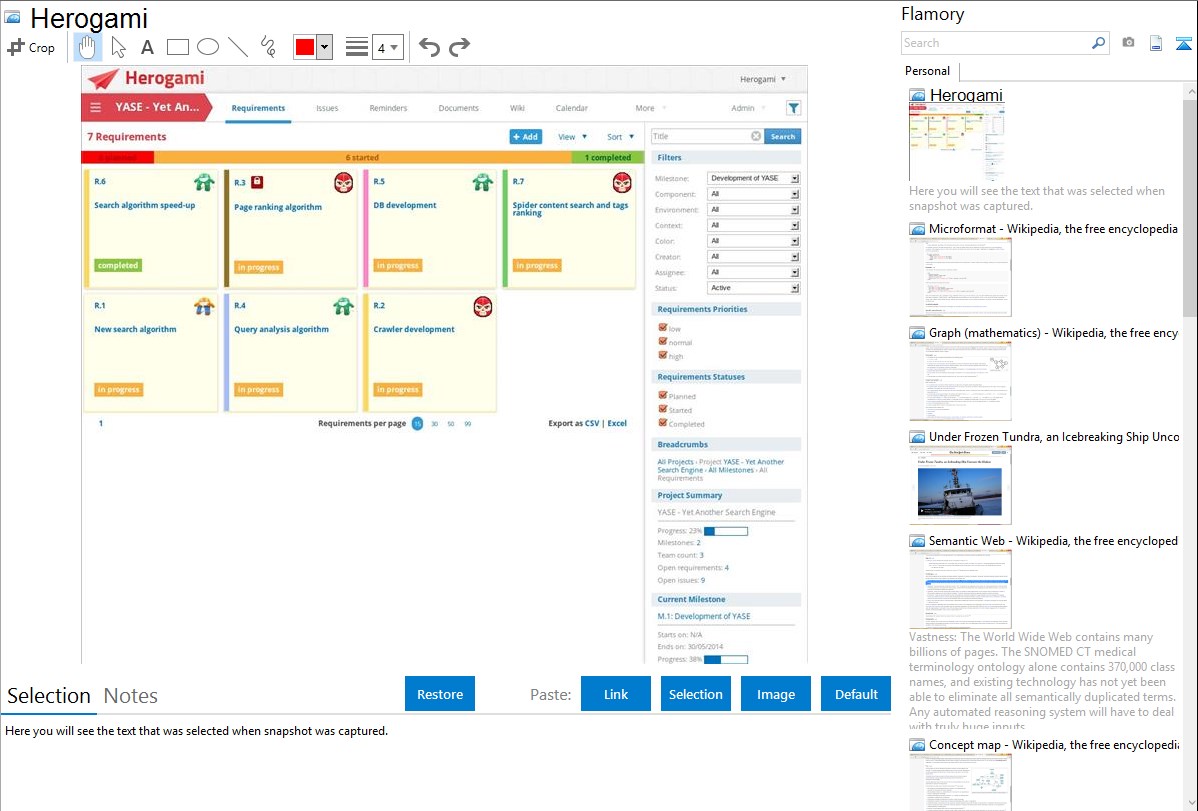The height and width of the screenshot is (811, 1198).
Task: Open the Wiki tab
Action: [517, 109]
